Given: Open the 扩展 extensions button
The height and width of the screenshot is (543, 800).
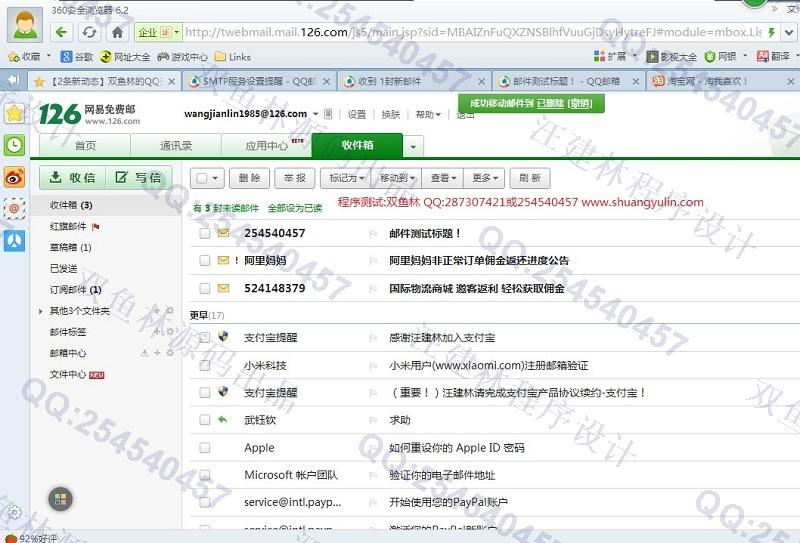Looking at the screenshot, I should (615, 56).
